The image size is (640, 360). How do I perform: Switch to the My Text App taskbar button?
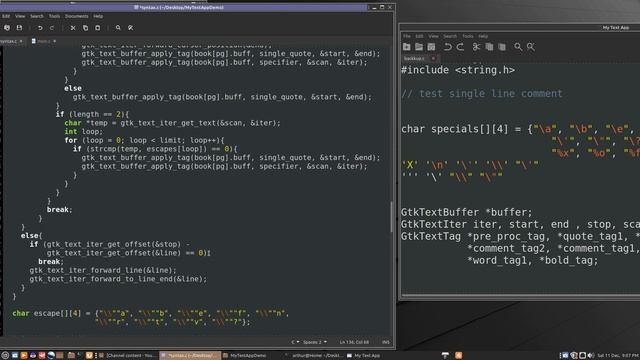pos(364,356)
